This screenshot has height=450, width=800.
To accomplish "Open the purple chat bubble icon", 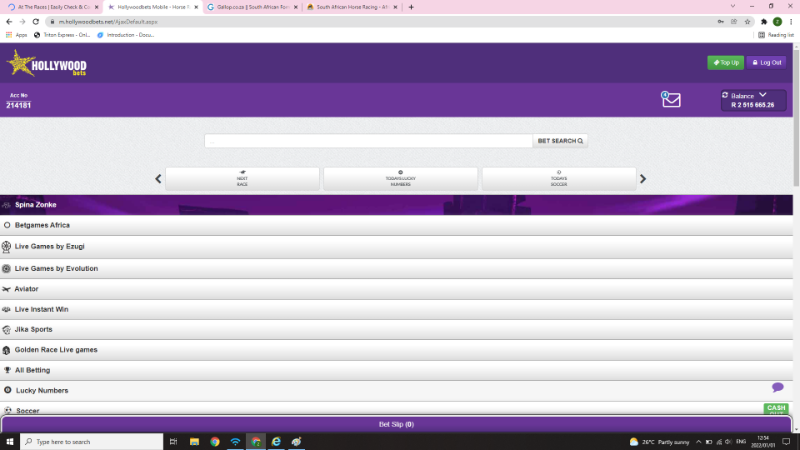I will pyautogui.click(x=777, y=387).
